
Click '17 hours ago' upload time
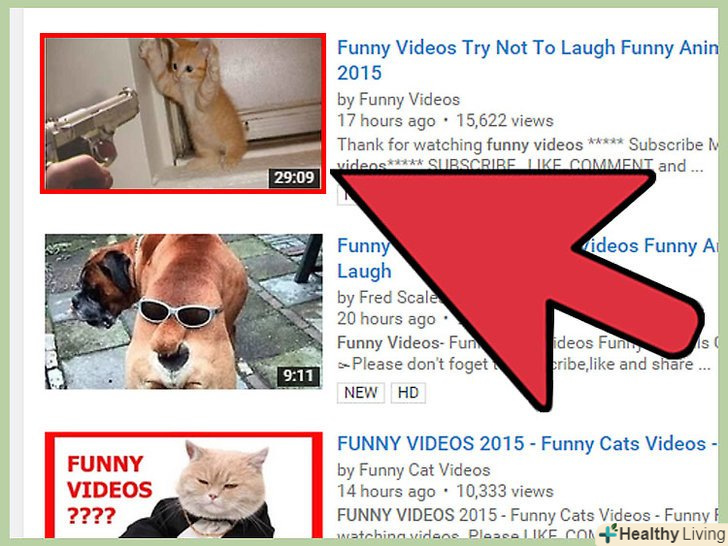pos(386,121)
